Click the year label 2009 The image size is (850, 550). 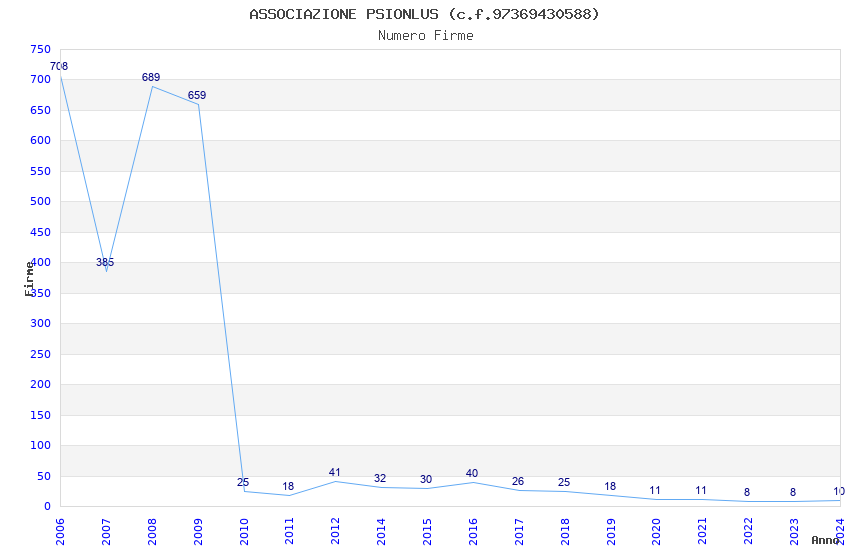coord(198,532)
